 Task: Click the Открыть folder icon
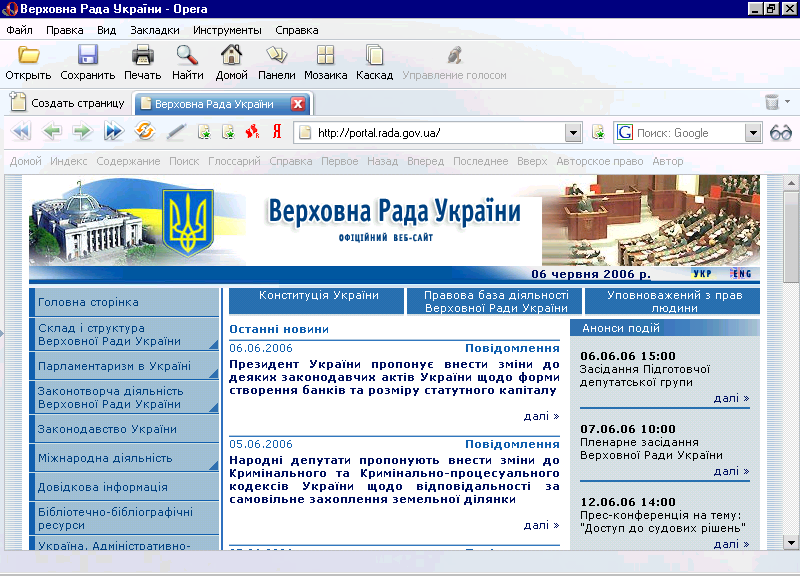29,55
